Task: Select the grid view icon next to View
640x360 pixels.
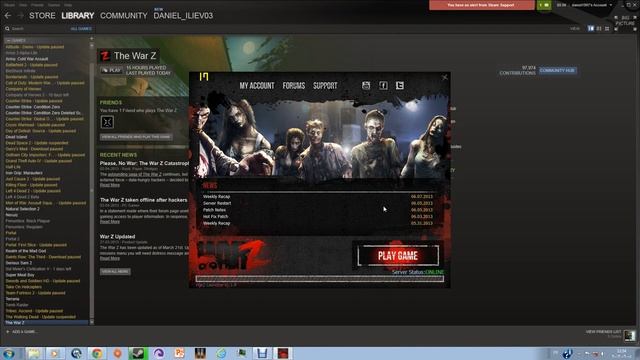Action: (x=607, y=29)
